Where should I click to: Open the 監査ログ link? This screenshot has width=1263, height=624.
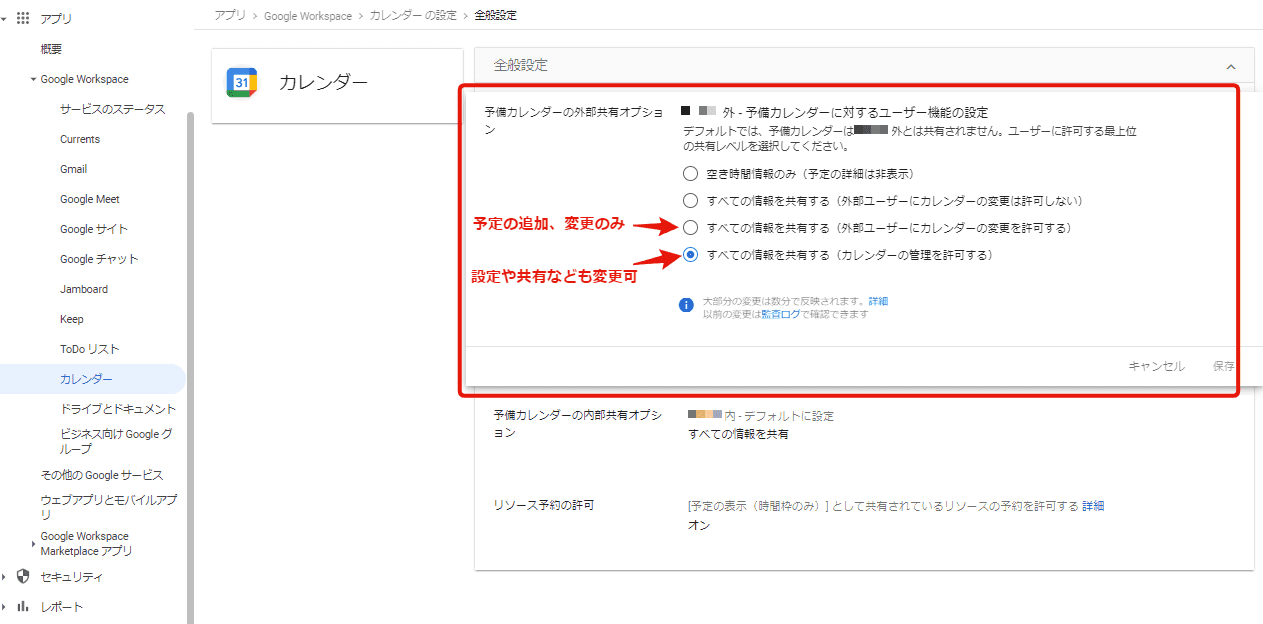click(x=780, y=314)
